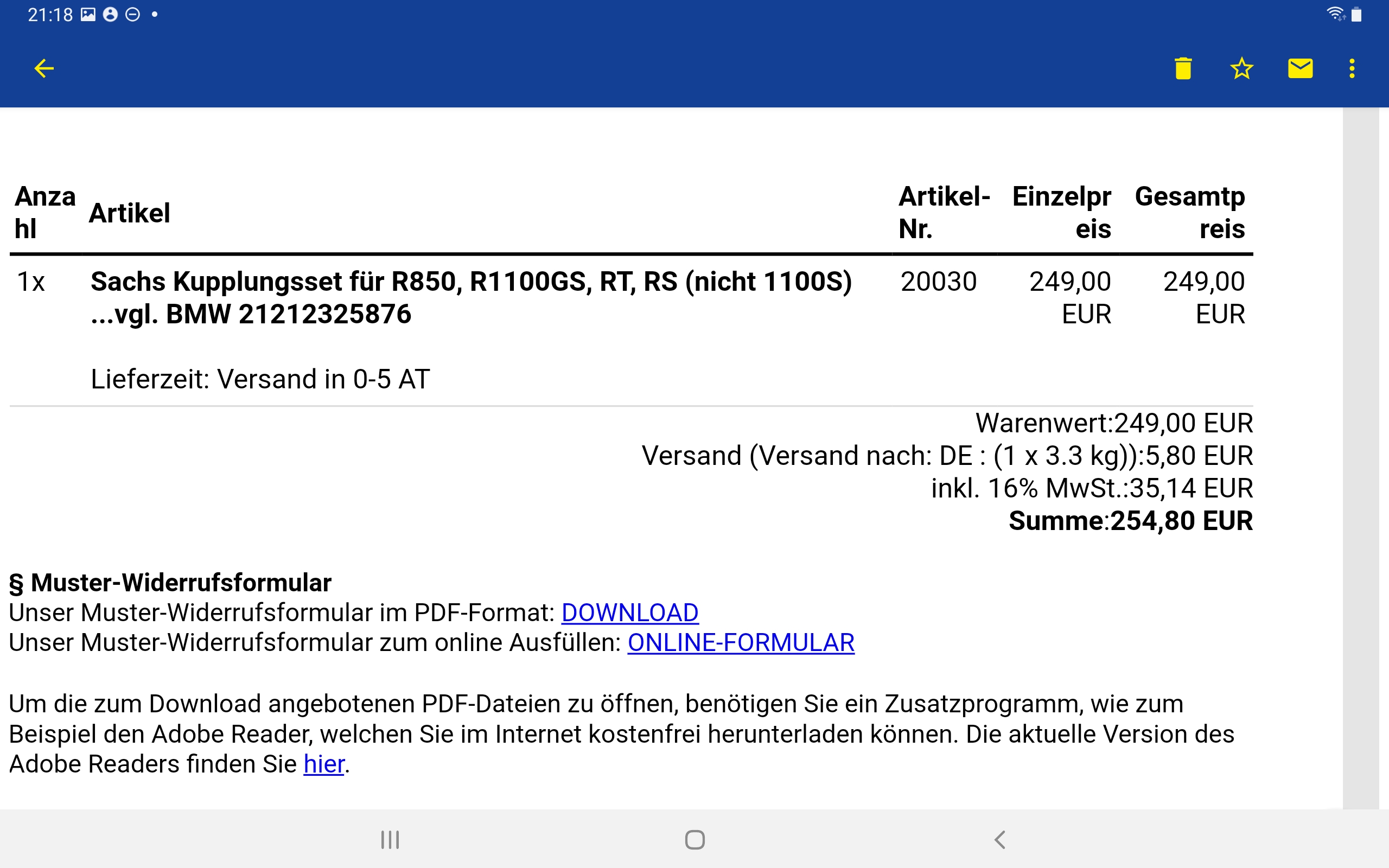
Task: Tap the do-not-disturb status icon
Action: click(x=132, y=14)
